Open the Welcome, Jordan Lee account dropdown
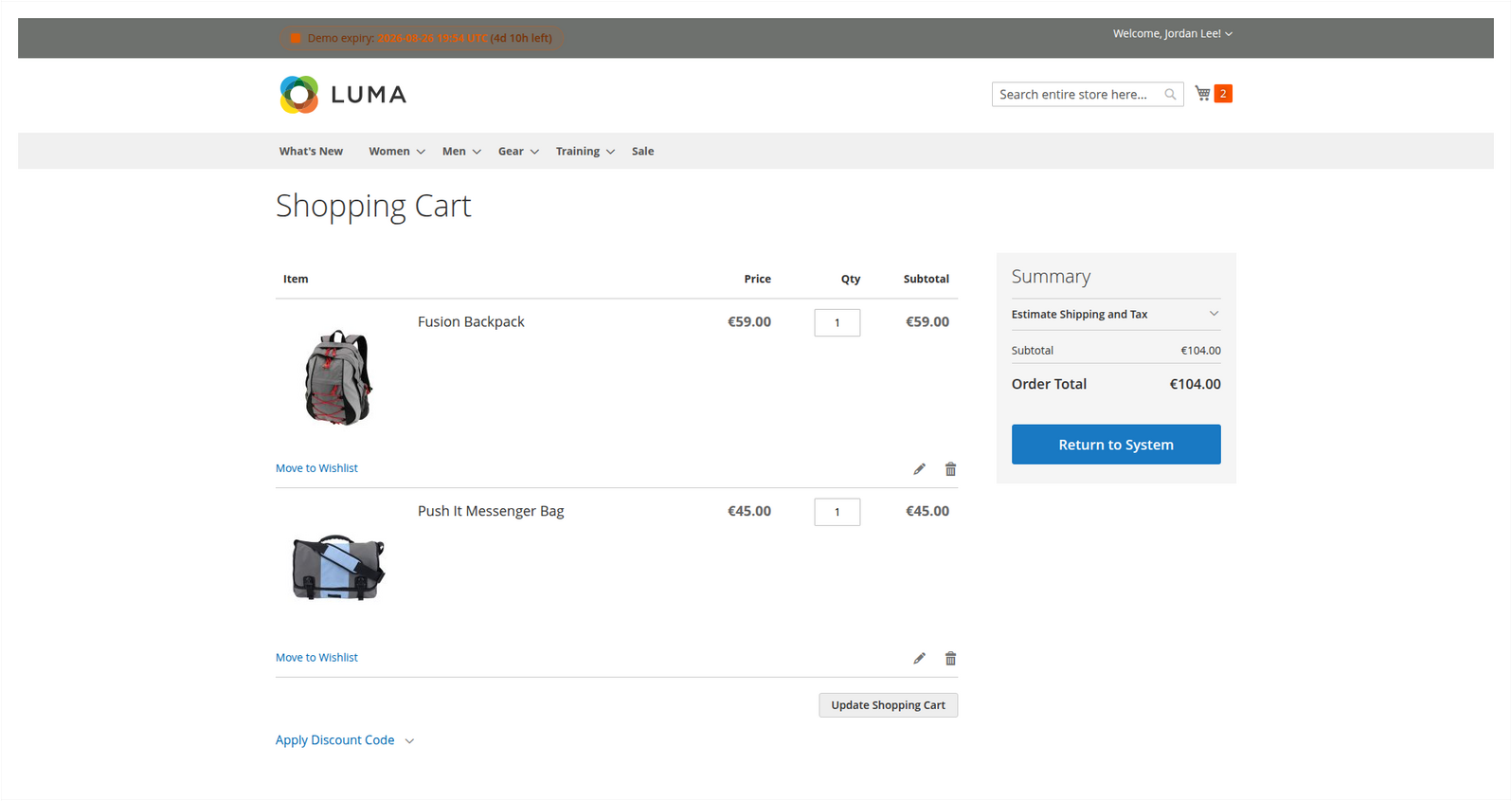 (x=1173, y=33)
